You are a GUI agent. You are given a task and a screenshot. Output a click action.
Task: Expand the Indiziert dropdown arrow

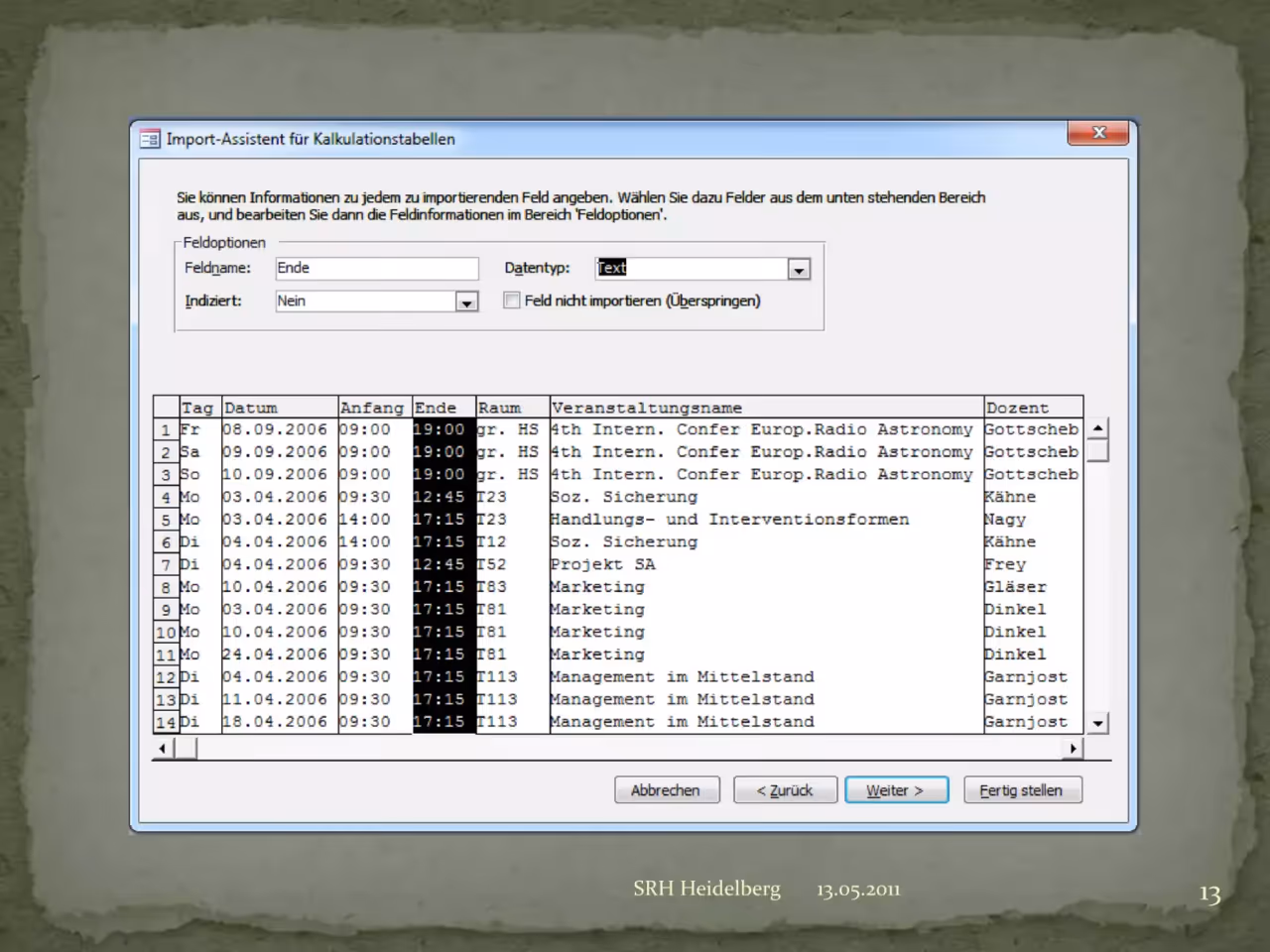[x=466, y=301]
